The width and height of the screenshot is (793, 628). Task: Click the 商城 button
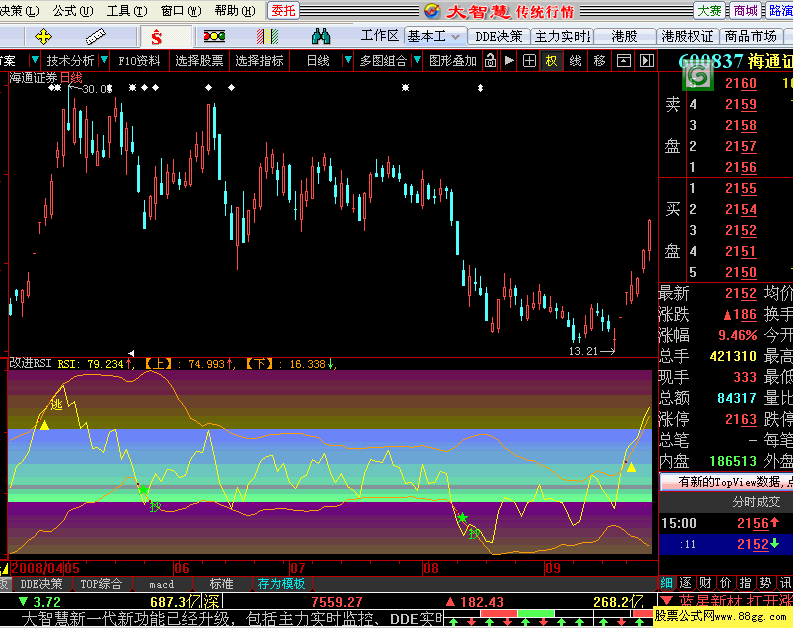click(x=745, y=11)
